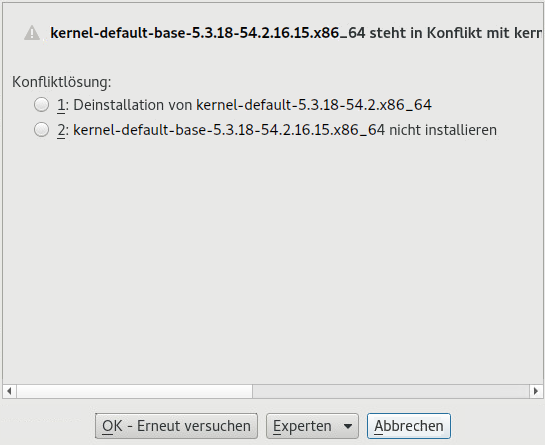Image resolution: width=545 pixels, height=445 pixels.
Task: Click the empty area below the conflict options
Action: (272, 261)
